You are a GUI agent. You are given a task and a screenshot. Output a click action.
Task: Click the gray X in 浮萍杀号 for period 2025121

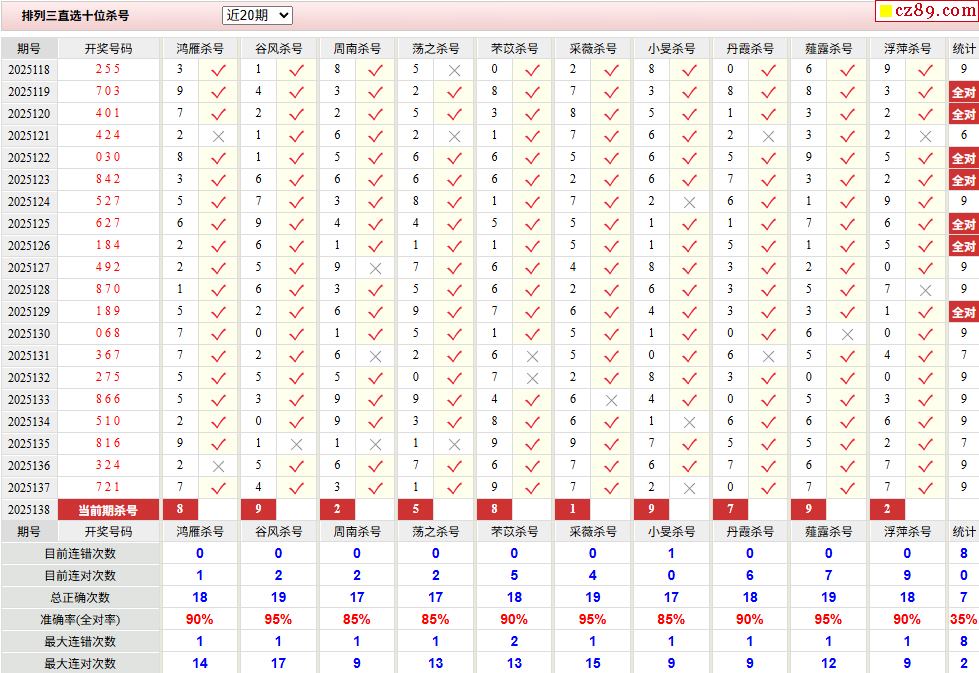pyautogui.click(x=925, y=136)
